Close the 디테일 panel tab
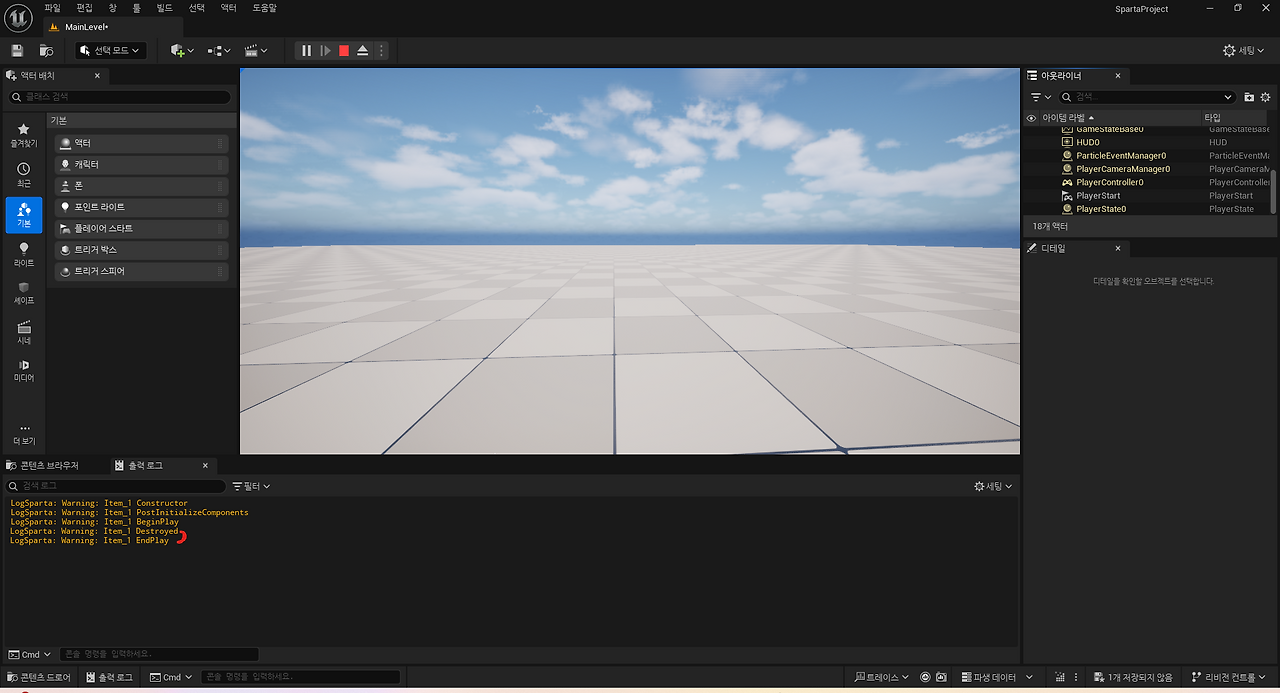This screenshot has height=693, width=1280. tap(1118, 248)
